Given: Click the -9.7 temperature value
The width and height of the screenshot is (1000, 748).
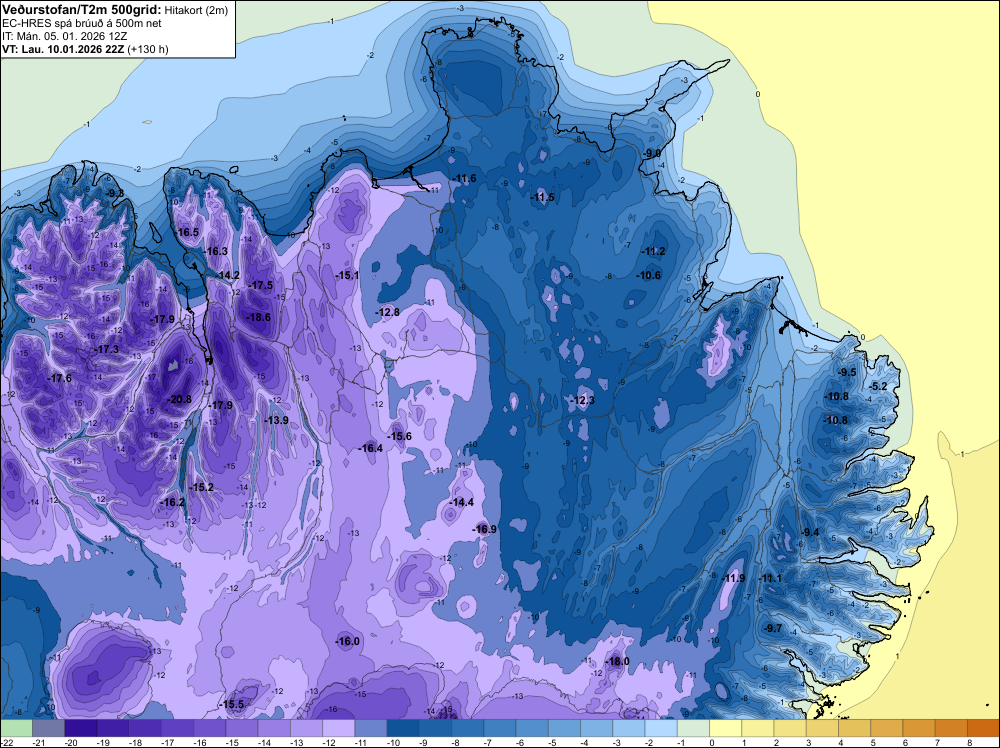Looking at the screenshot, I should [x=772, y=629].
